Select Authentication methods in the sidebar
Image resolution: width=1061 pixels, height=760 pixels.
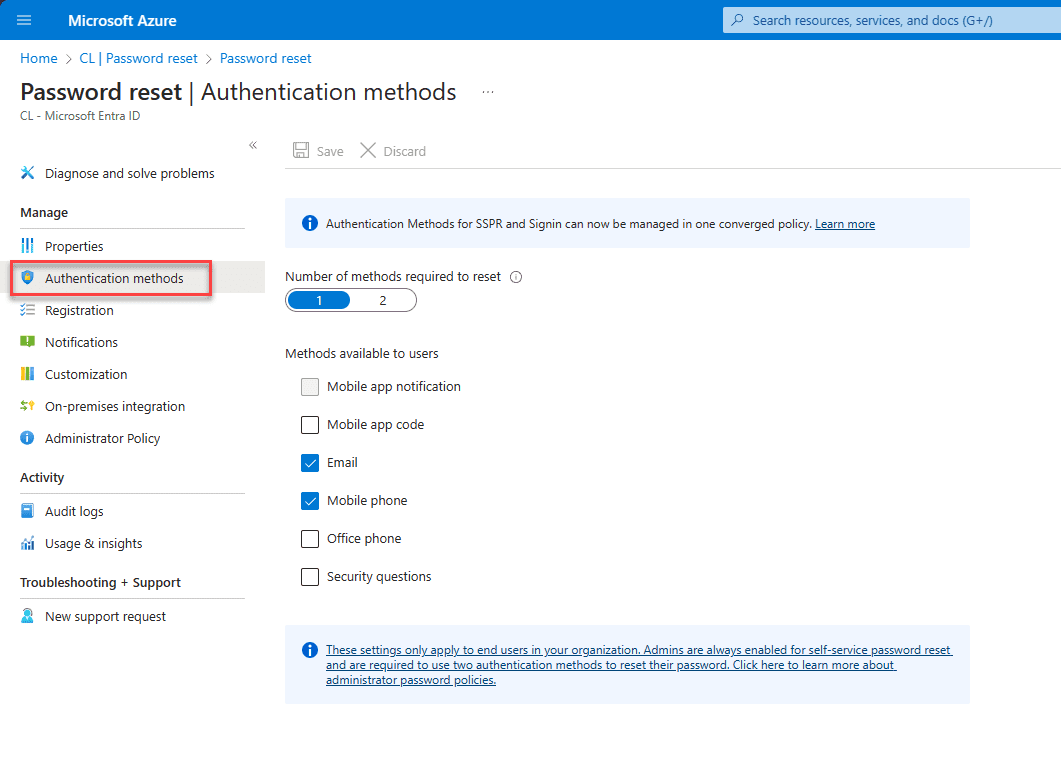click(114, 277)
